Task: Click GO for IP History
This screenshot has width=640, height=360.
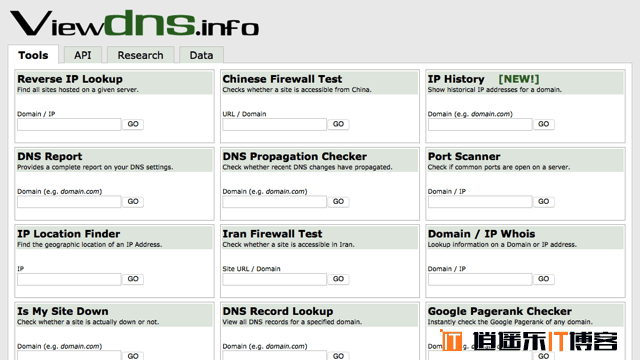Action: 544,124
